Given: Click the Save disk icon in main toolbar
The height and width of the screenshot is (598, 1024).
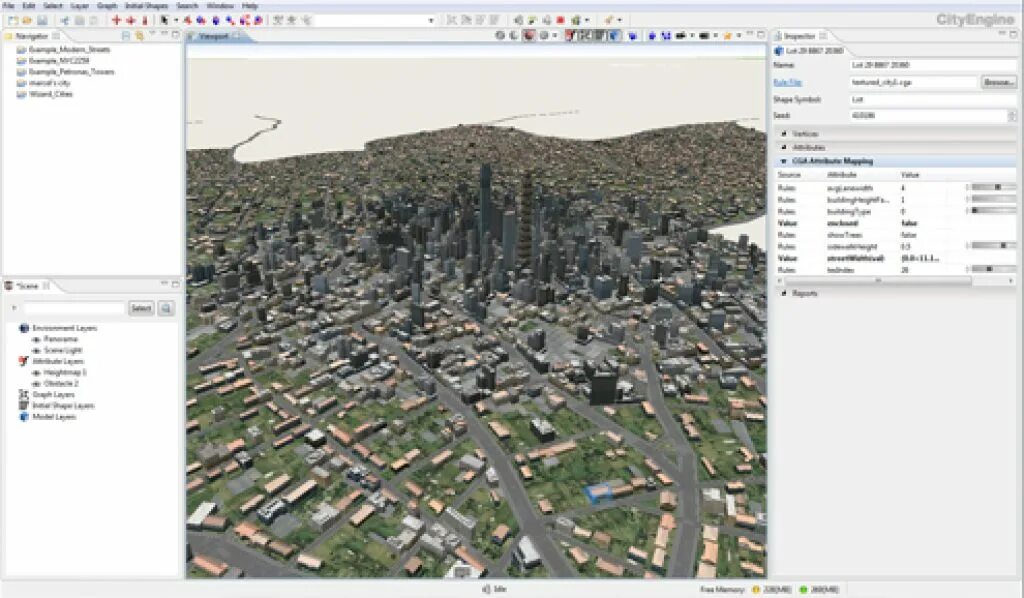Looking at the screenshot, I should pyautogui.click(x=42, y=20).
